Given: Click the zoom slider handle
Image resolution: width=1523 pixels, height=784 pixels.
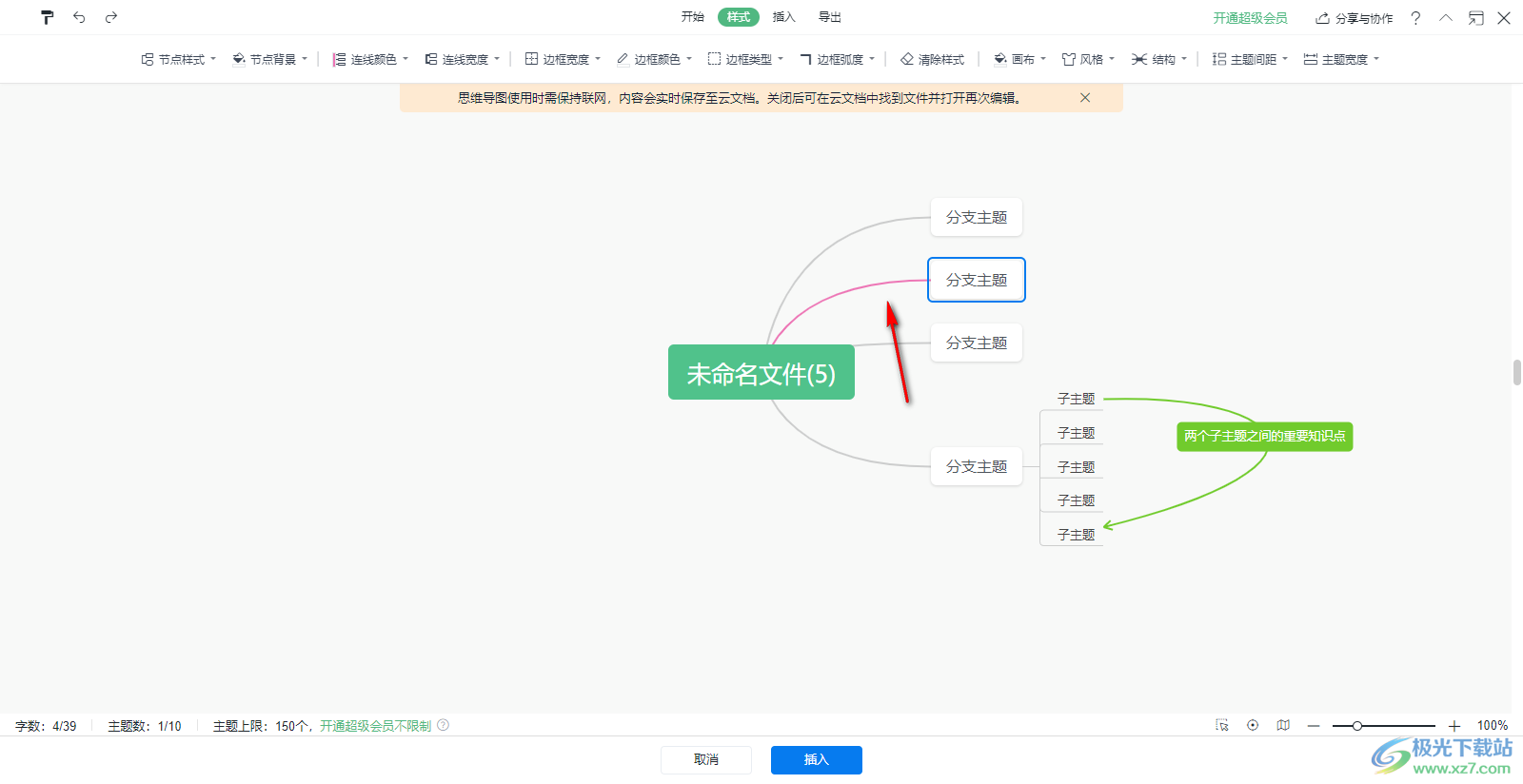Looking at the screenshot, I should pyautogui.click(x=1357, y=726).
